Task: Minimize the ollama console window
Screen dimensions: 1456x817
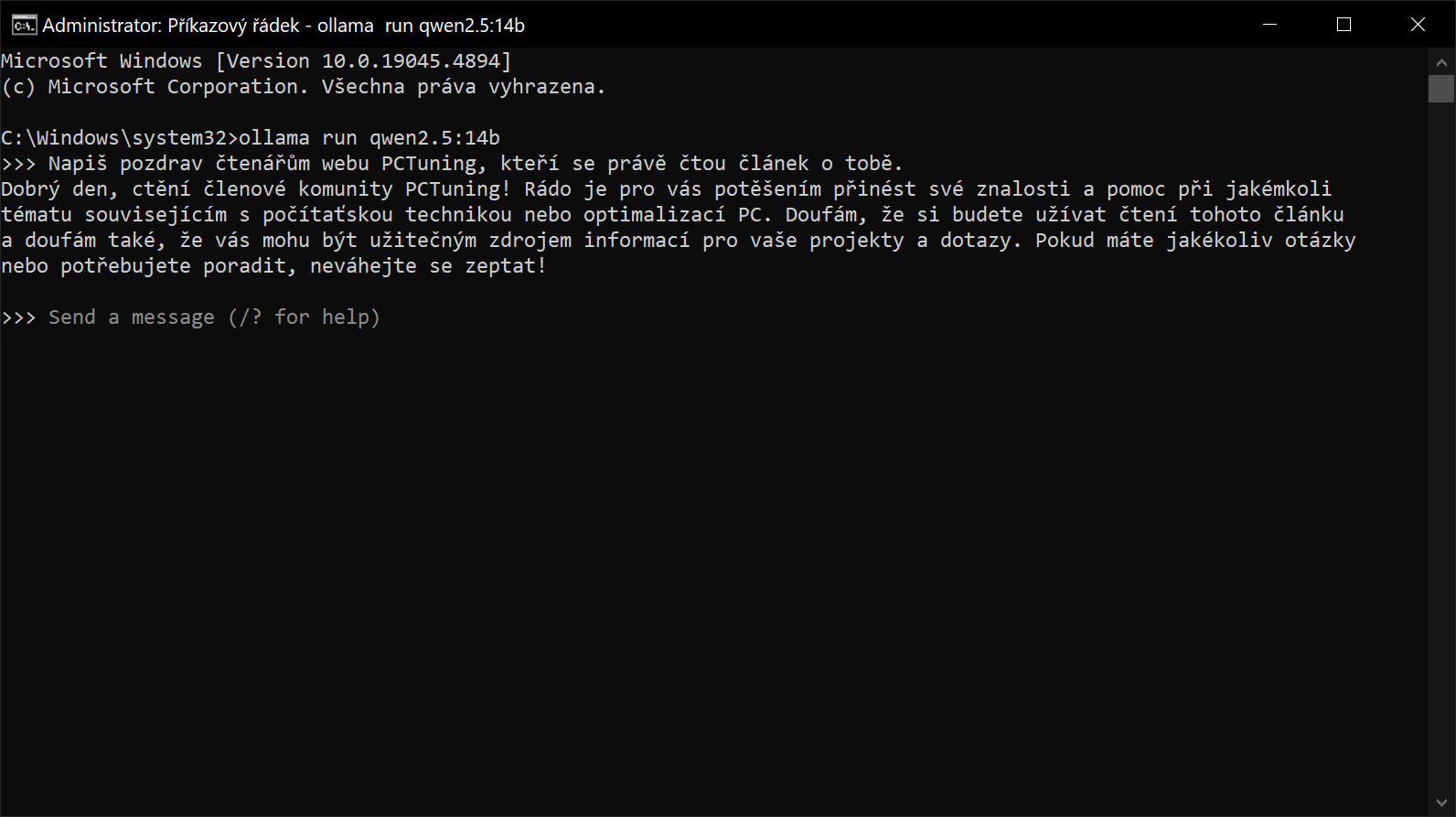Action: pos(1269,25)
